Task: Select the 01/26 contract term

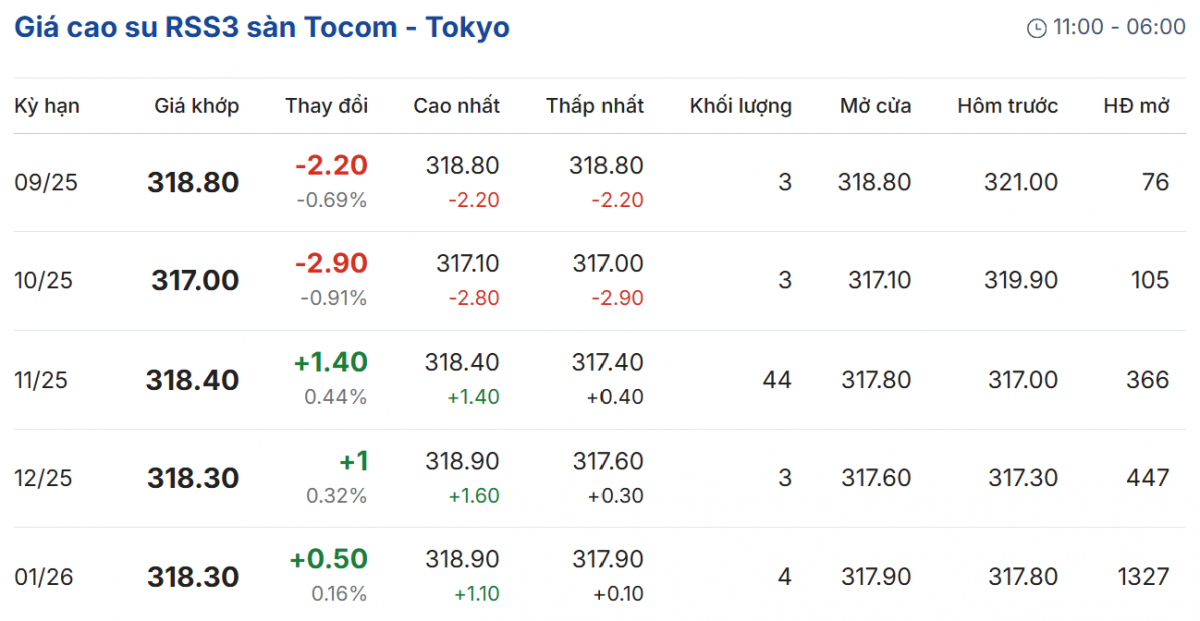Action: pos(44,577)
